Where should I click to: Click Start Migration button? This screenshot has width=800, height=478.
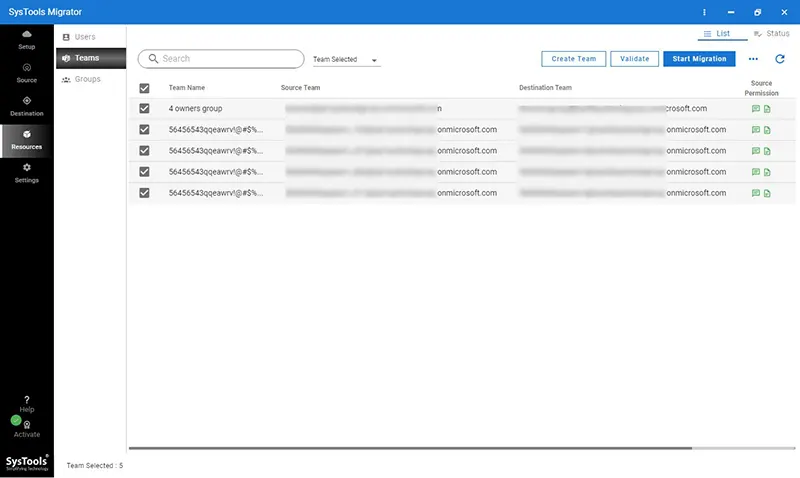click(699, 59)
